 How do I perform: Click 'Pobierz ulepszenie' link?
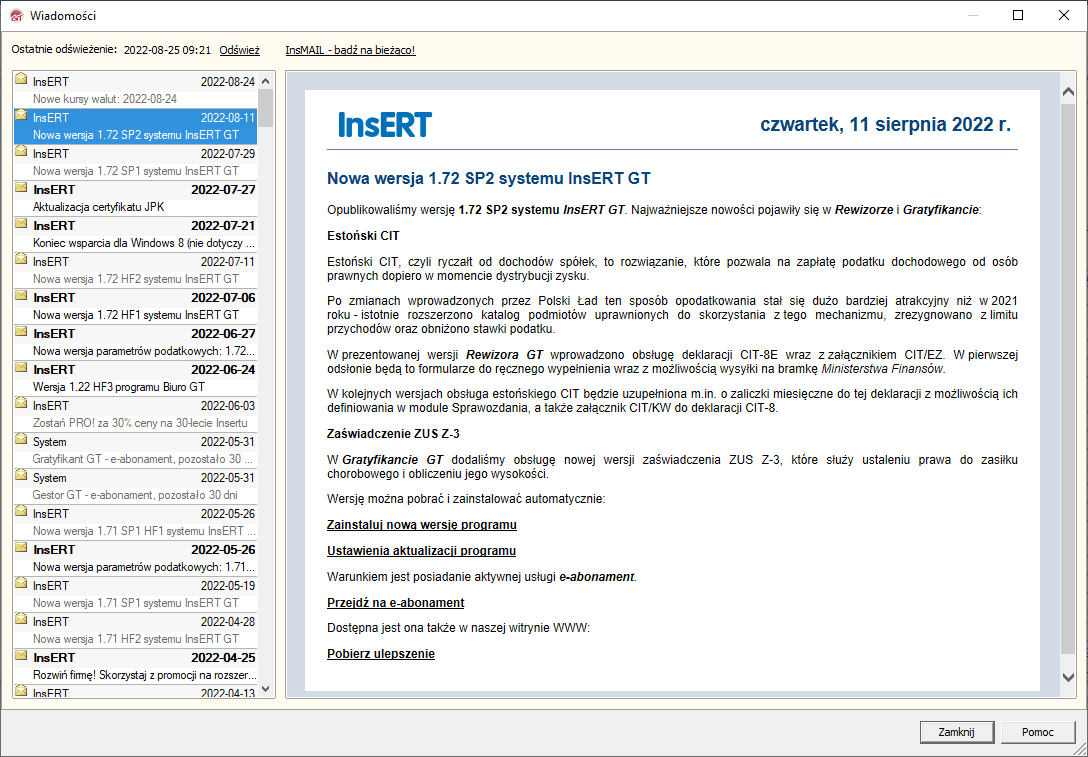(x=381, y=654)
